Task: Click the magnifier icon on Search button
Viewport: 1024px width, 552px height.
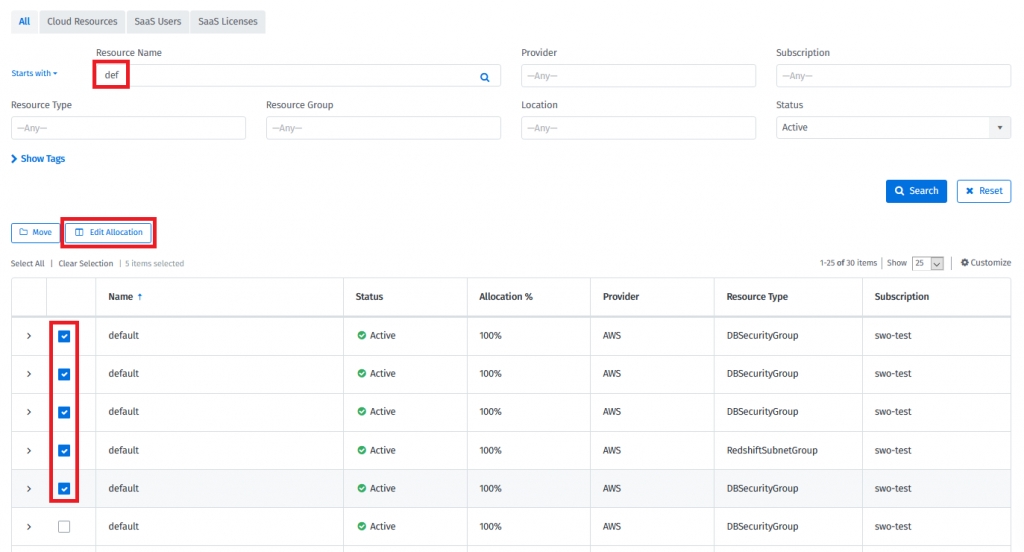Action: click(900, 191)
